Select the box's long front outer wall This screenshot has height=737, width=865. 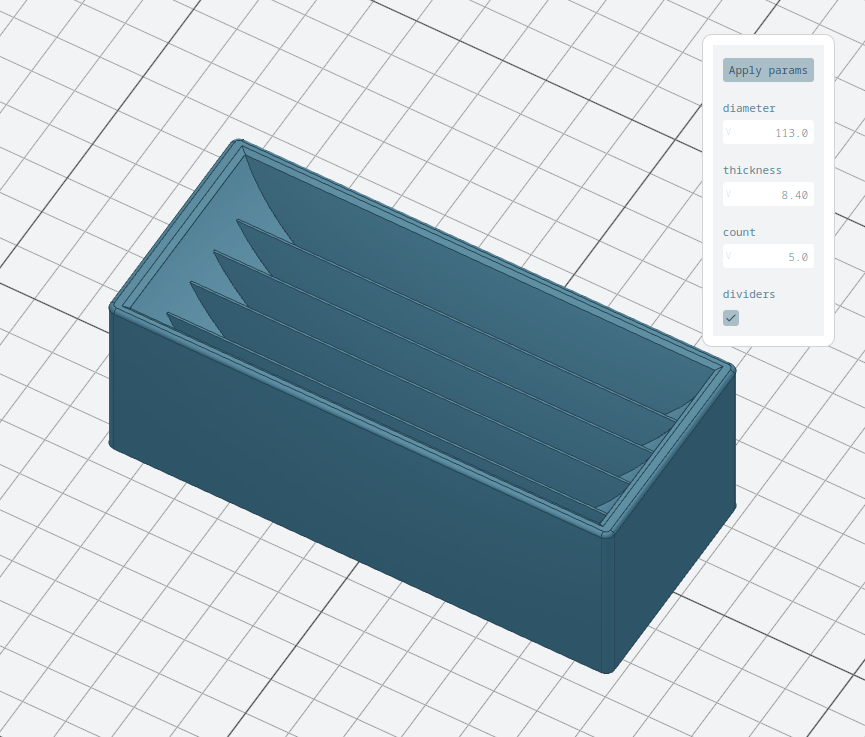click(350, 480)
